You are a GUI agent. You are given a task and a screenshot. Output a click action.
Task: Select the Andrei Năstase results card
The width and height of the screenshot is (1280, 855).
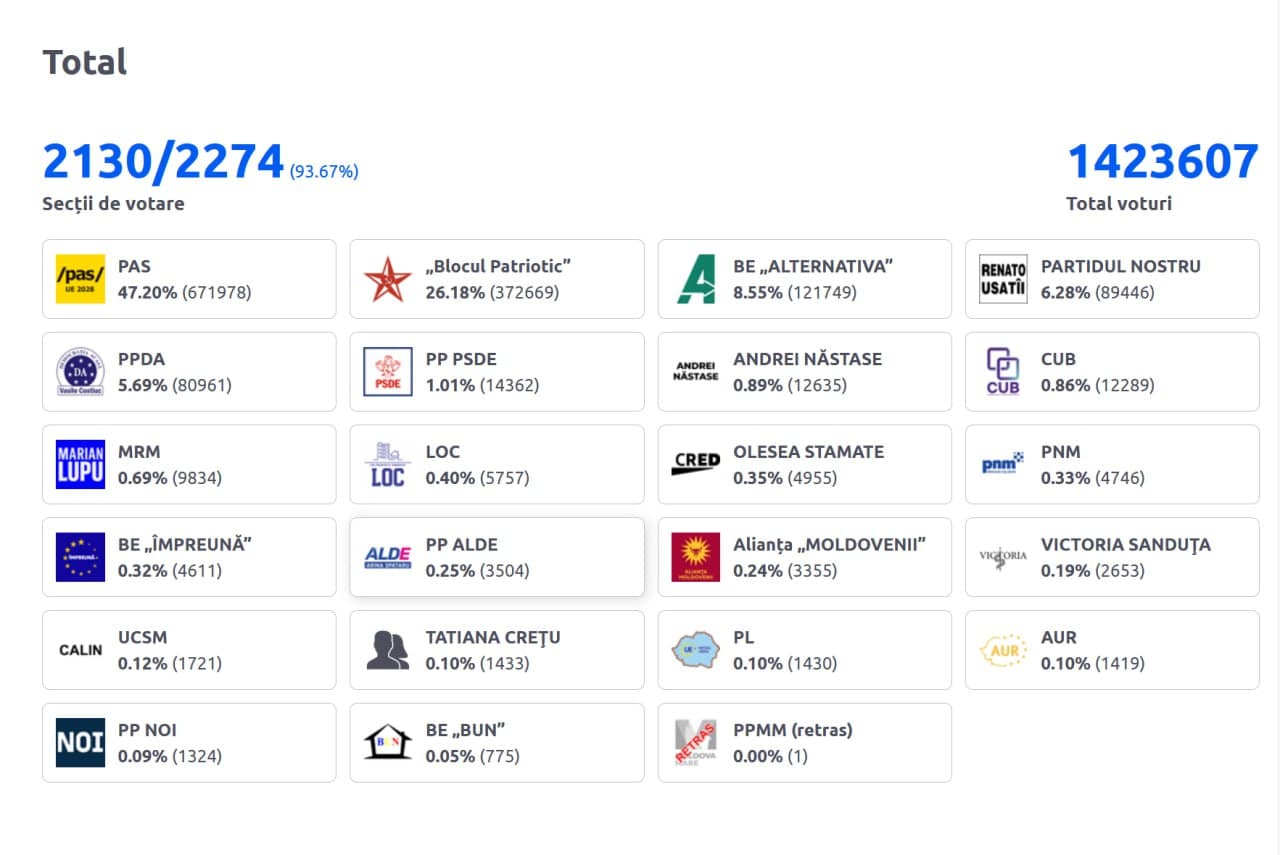pyautogui.click(x=804, y=371)
